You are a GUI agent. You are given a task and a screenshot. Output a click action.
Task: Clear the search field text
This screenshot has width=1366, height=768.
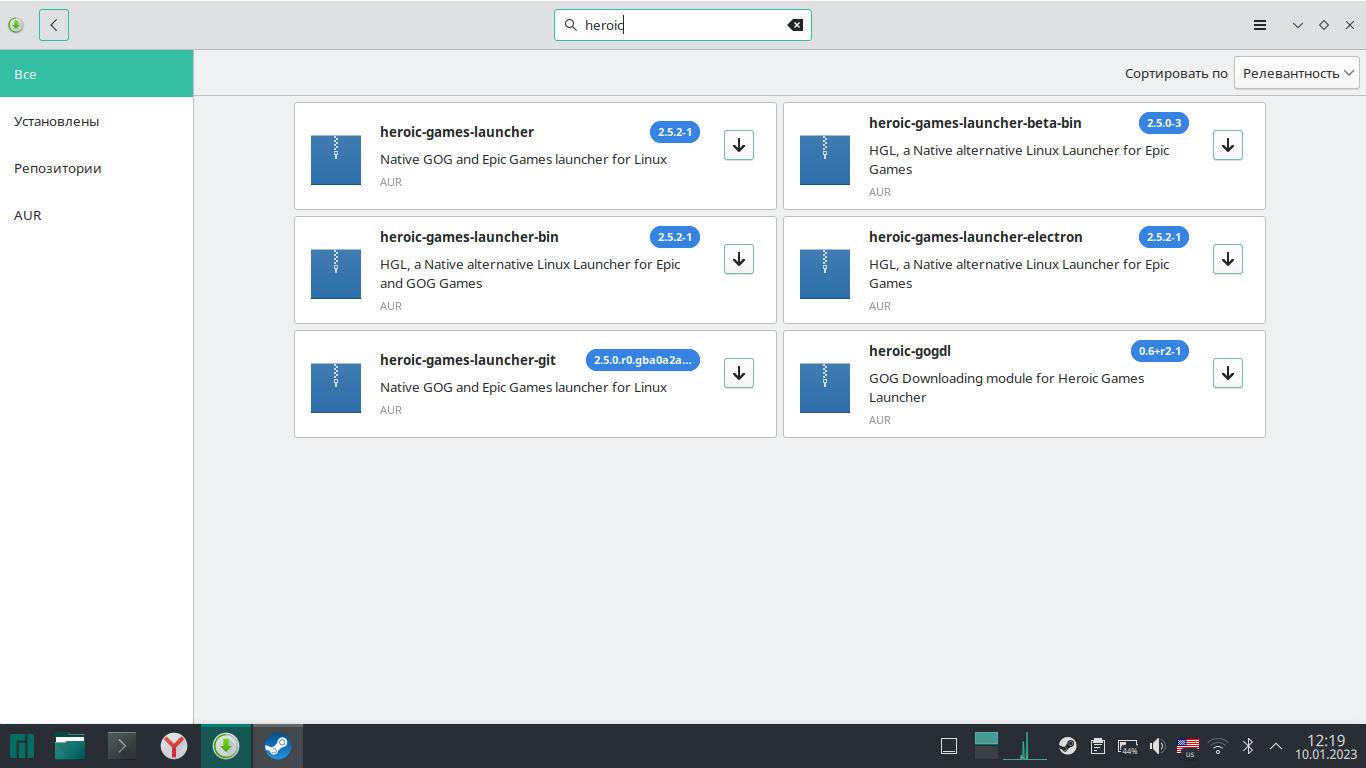click(796, 25)
